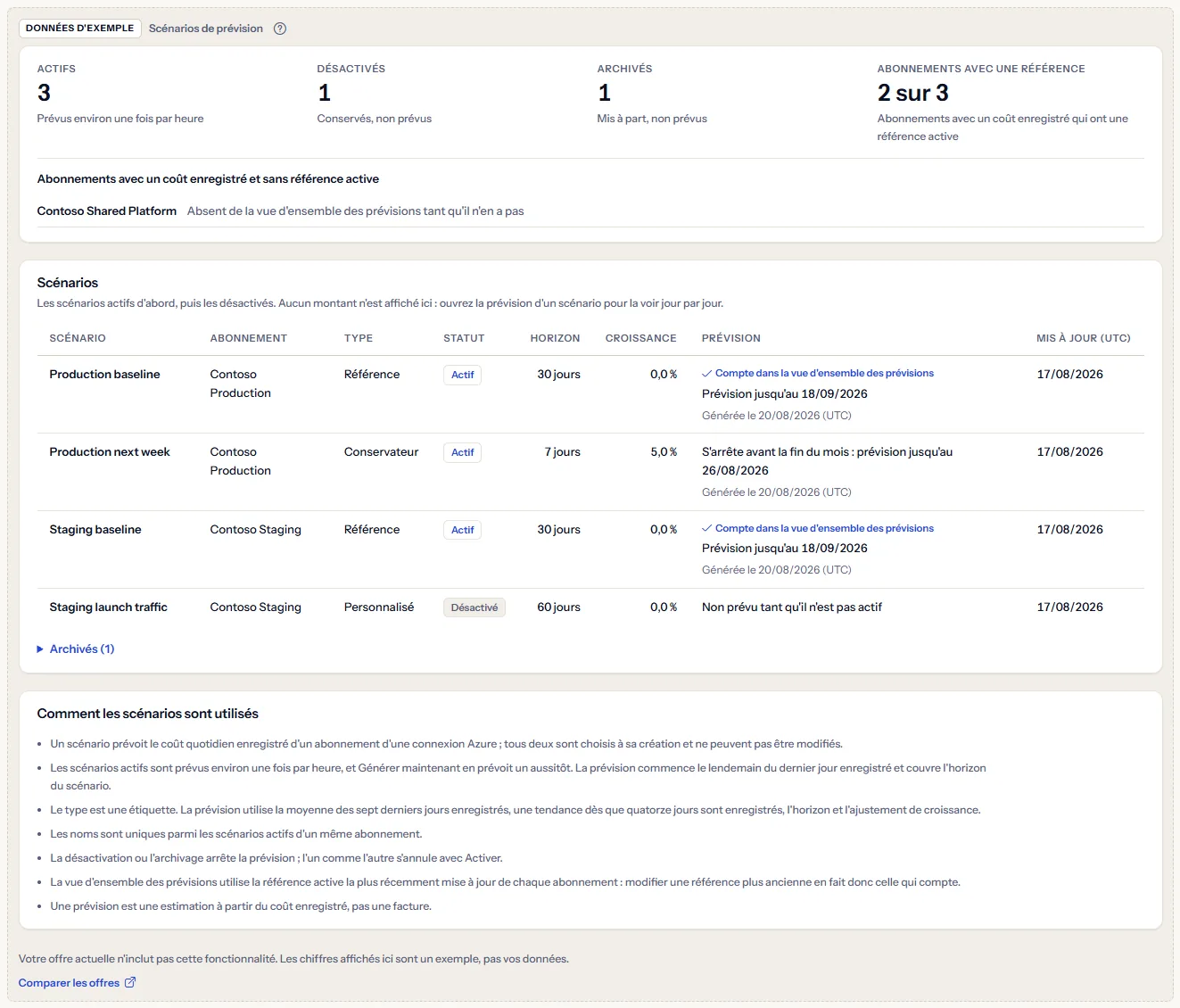Click the Personnalisé type cell
Image resolution: width=1180 pixels, height=1008 pixels.
[x=379, y=607]
